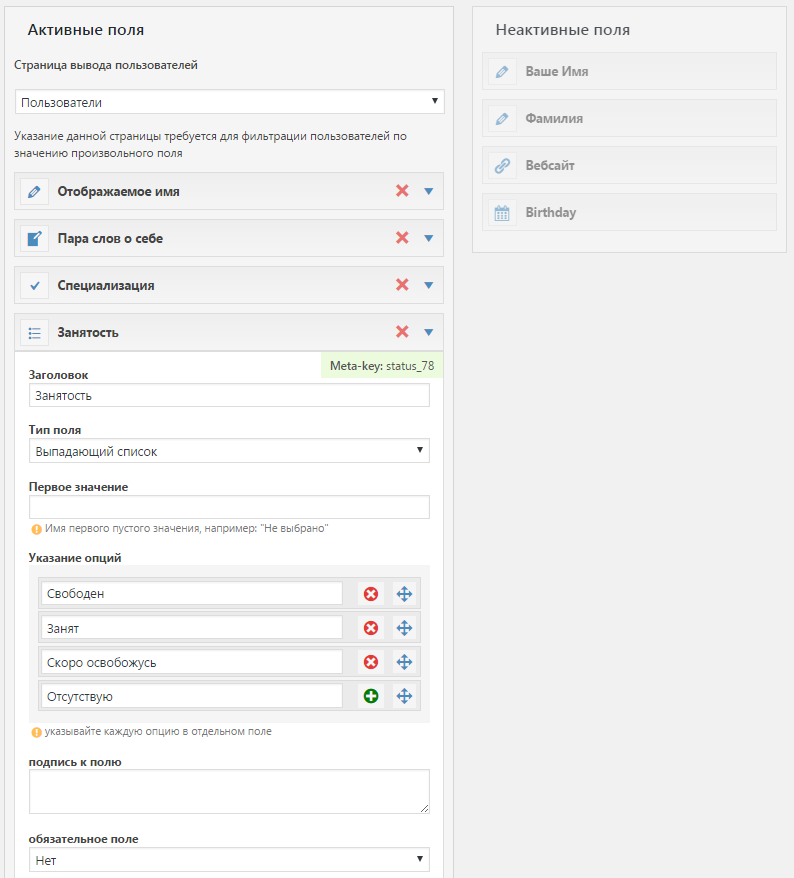
Task: Select the Специализация field title
Action: [x=106, y=286]
